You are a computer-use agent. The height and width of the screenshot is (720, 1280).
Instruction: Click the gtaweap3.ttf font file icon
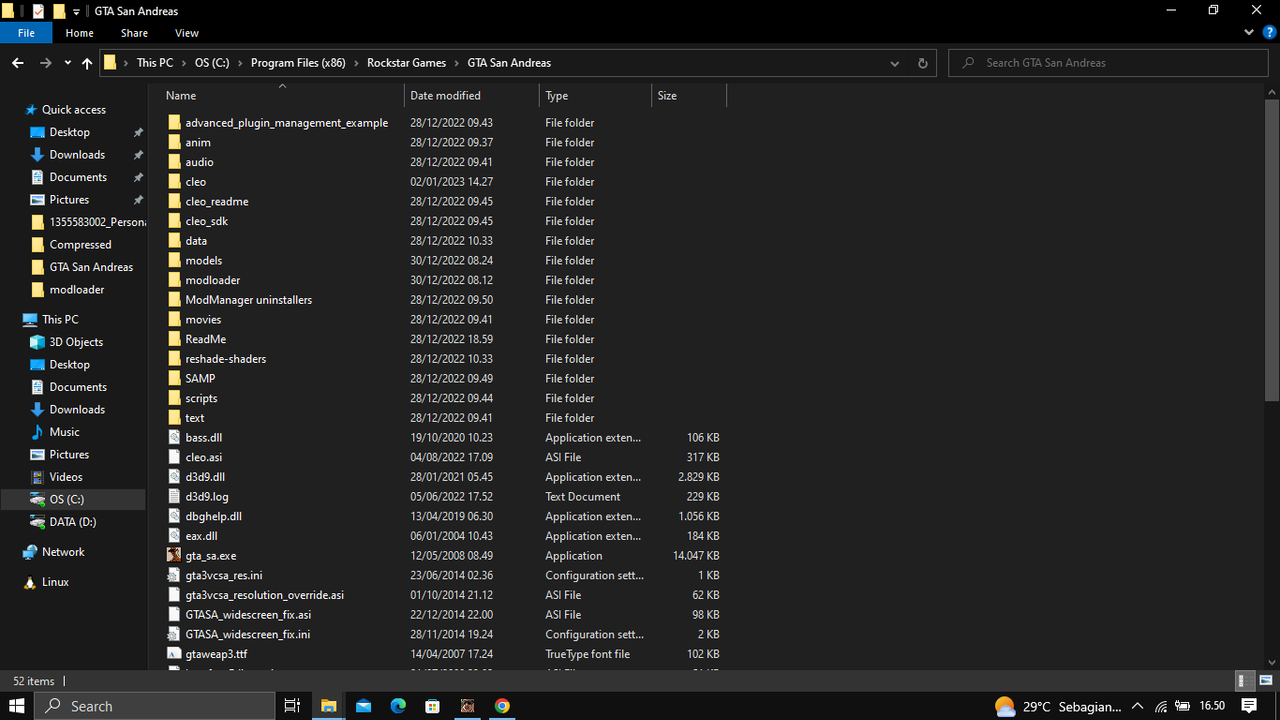[x=174, y=654]
